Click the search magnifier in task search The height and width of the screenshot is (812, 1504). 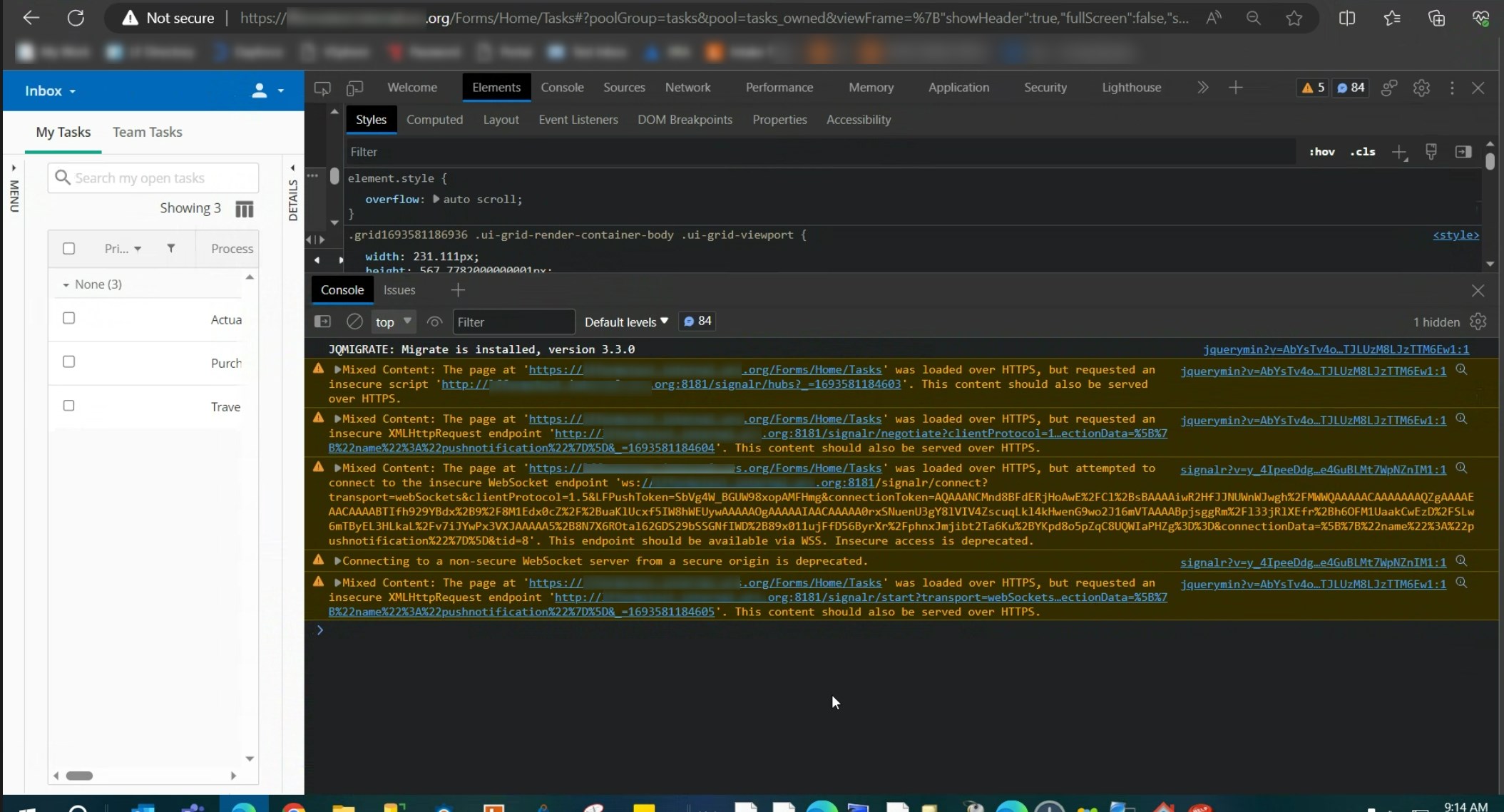click(x=63, y=178)
